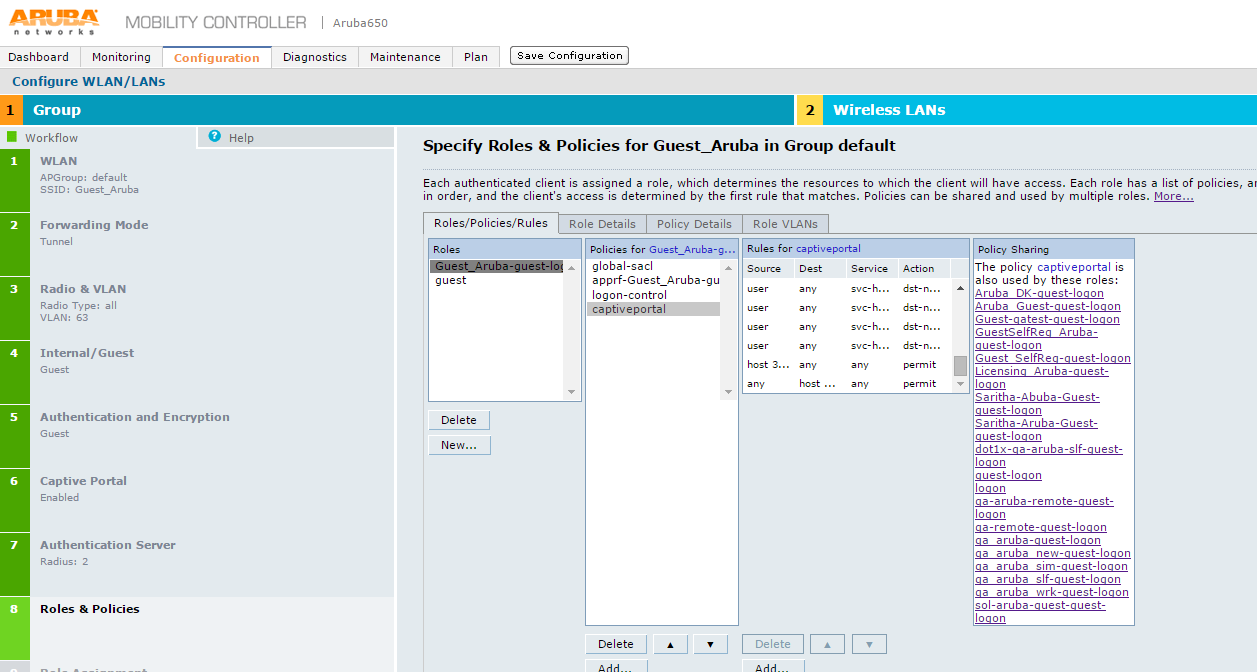The width and height of the screenshot is (1257, 672).
Task: Select the logon-control policy
Action: pyautogui.click(x=653, y=295)
